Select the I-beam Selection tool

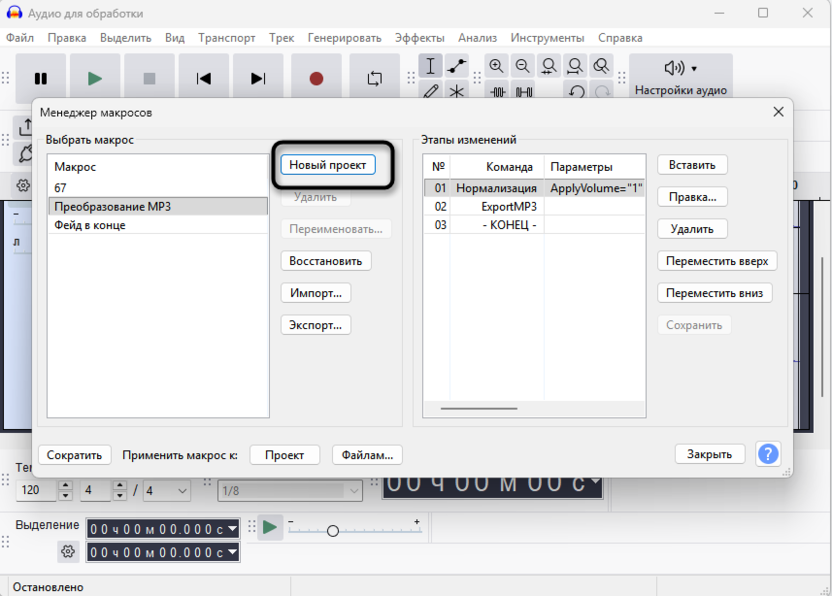[430, 66]
